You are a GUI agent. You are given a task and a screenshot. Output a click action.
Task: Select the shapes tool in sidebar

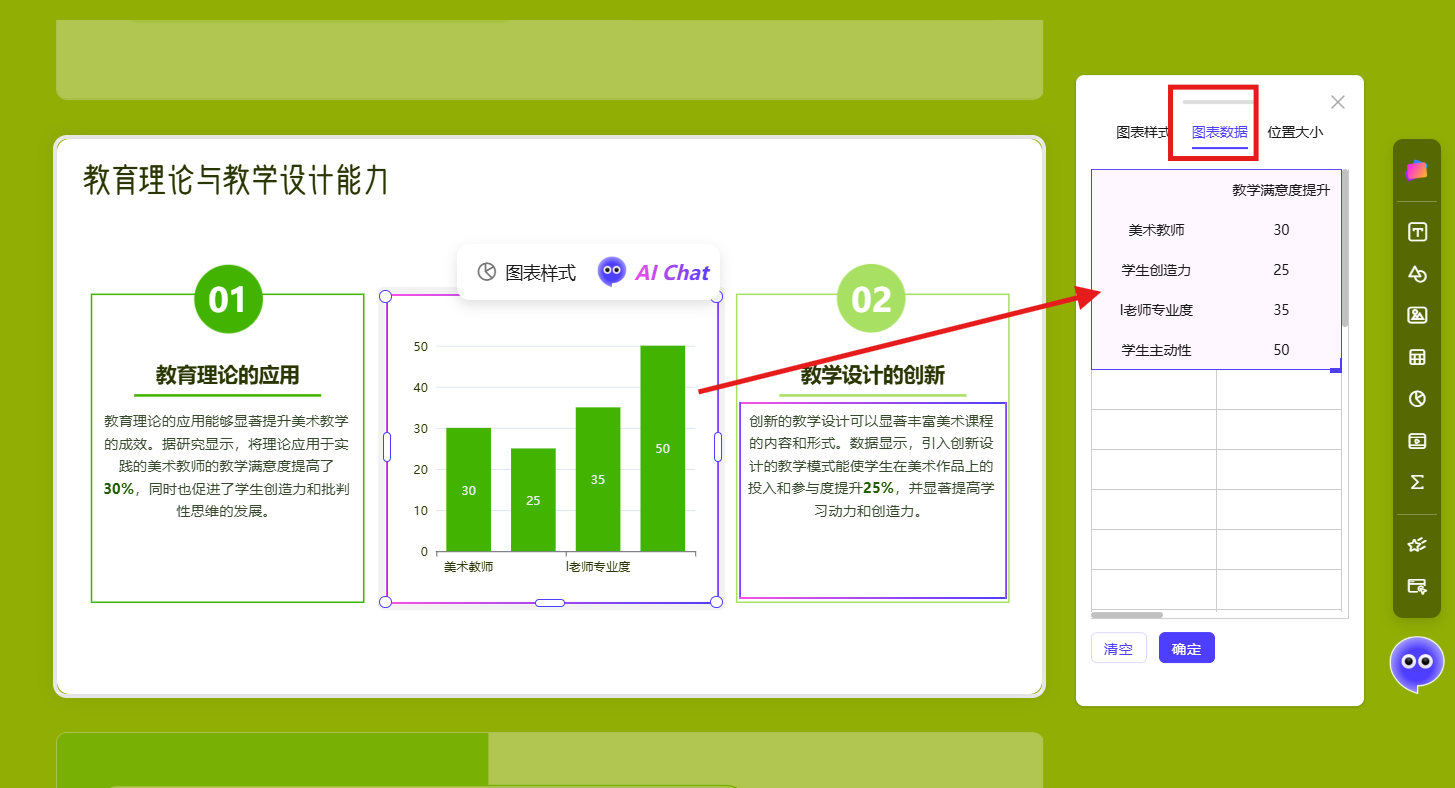point(1416,274)
